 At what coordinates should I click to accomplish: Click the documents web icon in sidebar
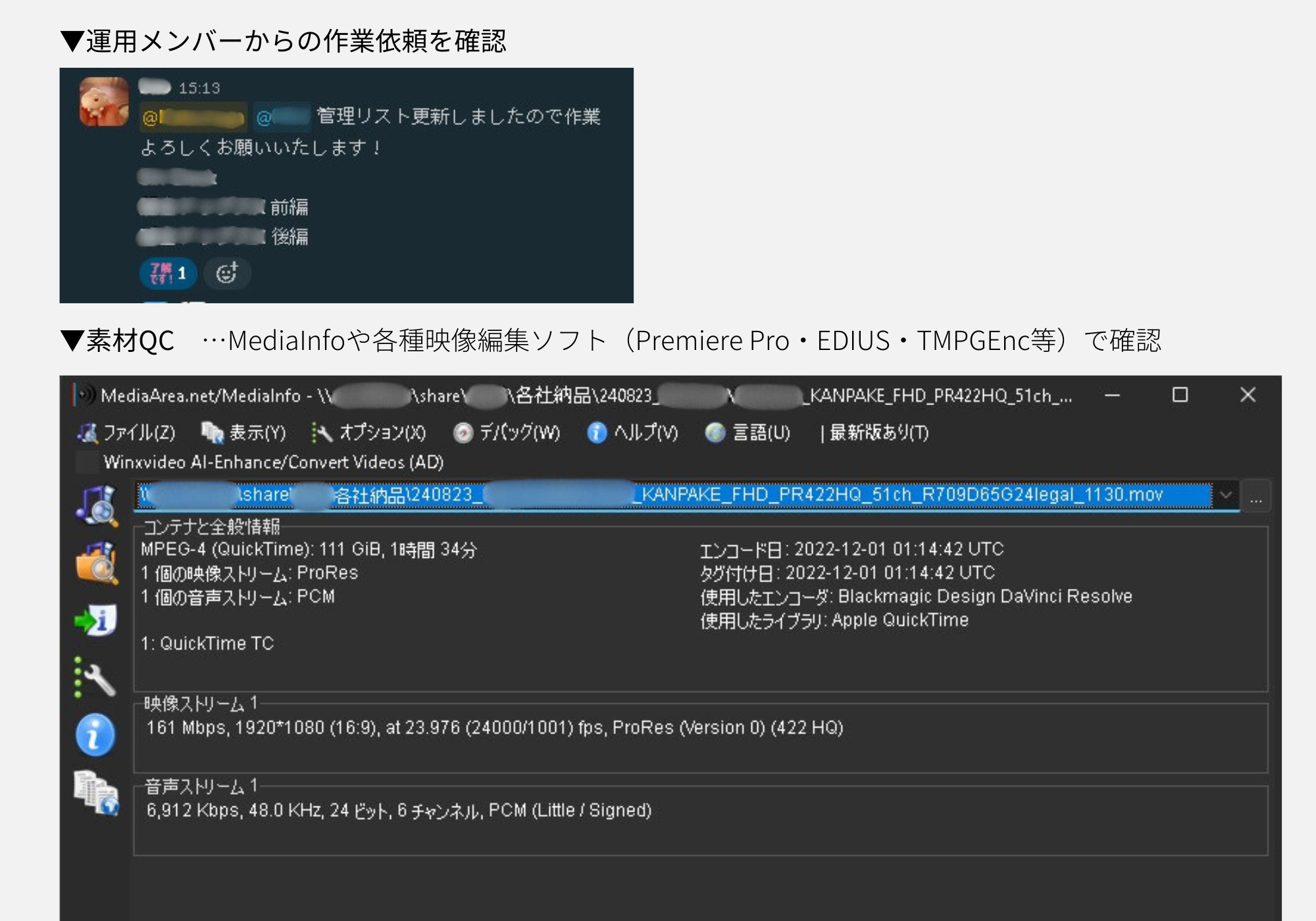click(97, 793)
